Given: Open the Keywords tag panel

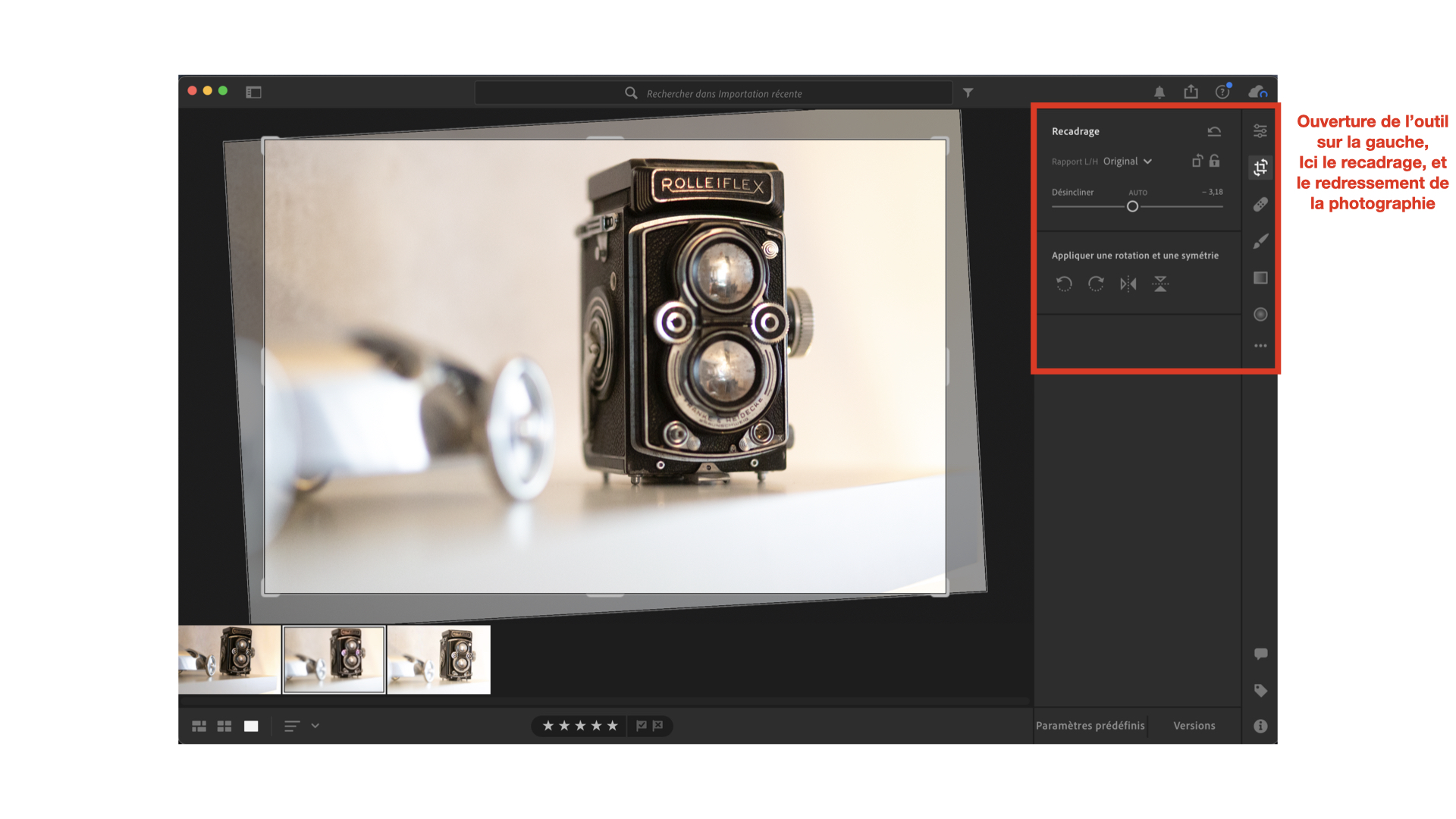Looking at the screenshot, I should coord(1260,690).
